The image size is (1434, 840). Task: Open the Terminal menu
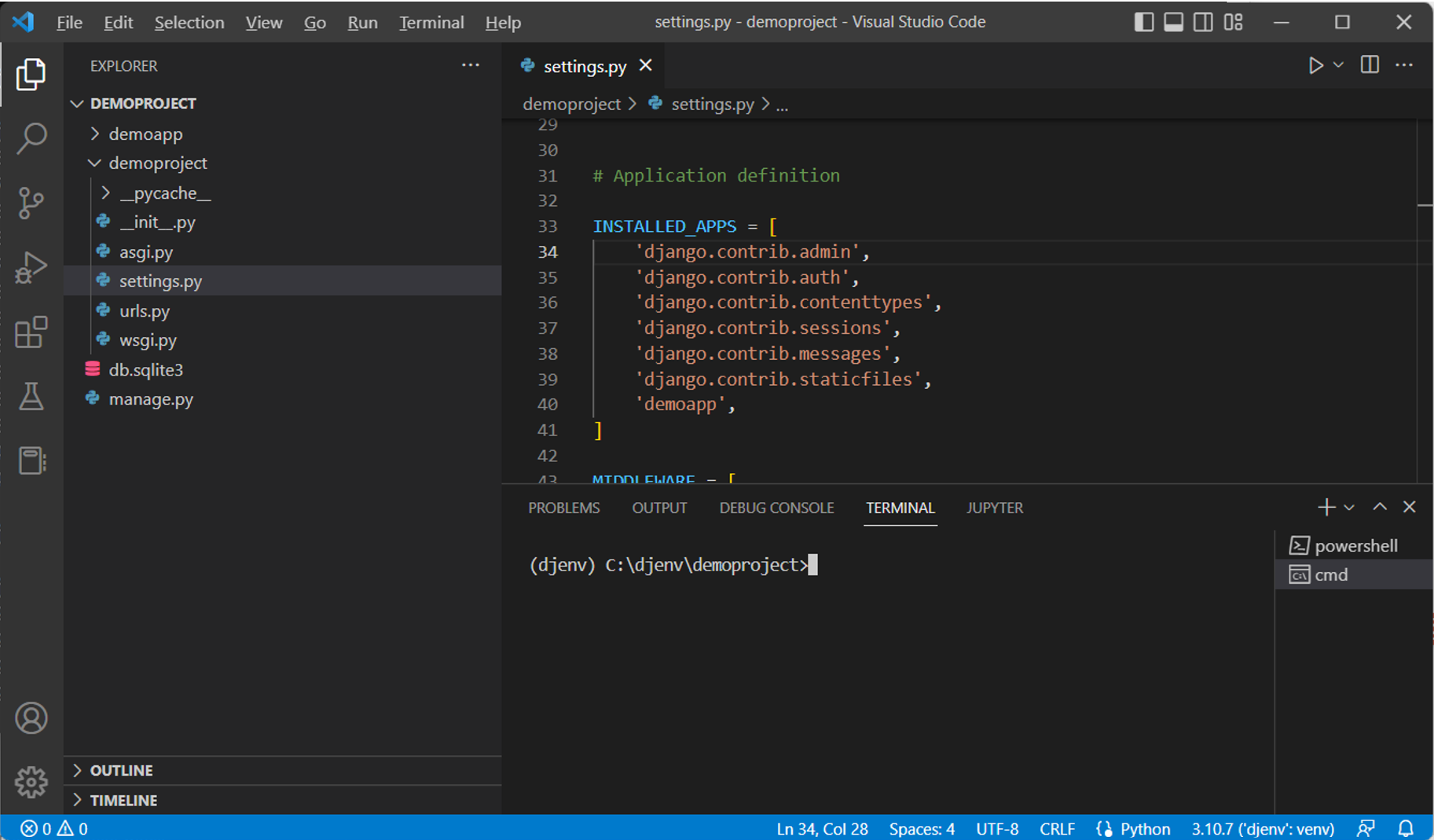coord(431,23)
